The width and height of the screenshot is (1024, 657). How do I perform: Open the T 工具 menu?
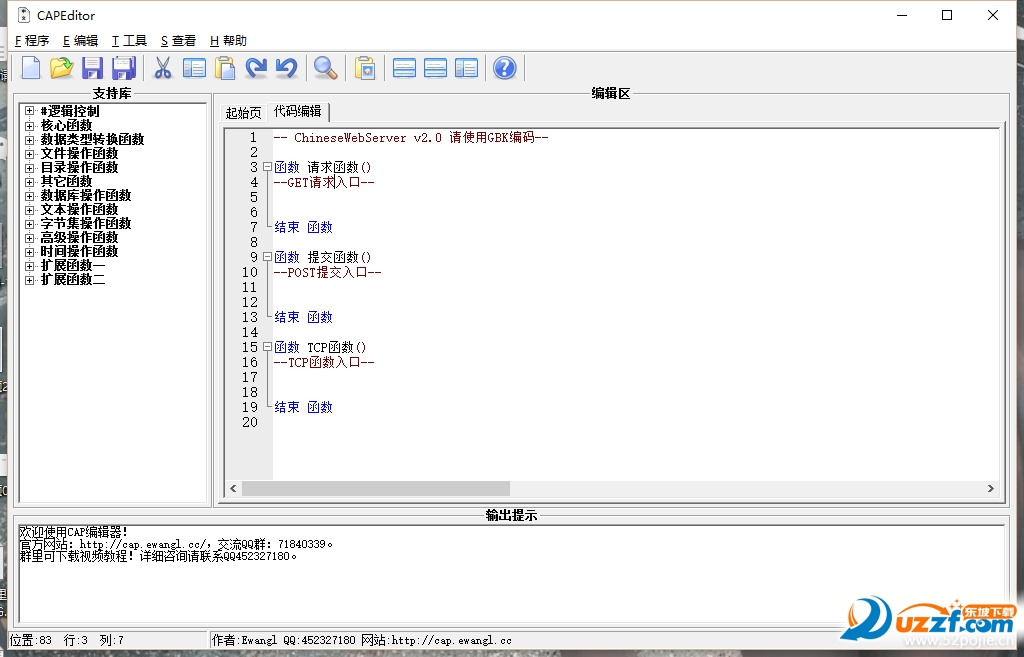pyautogui.click(x=129, y=40)
